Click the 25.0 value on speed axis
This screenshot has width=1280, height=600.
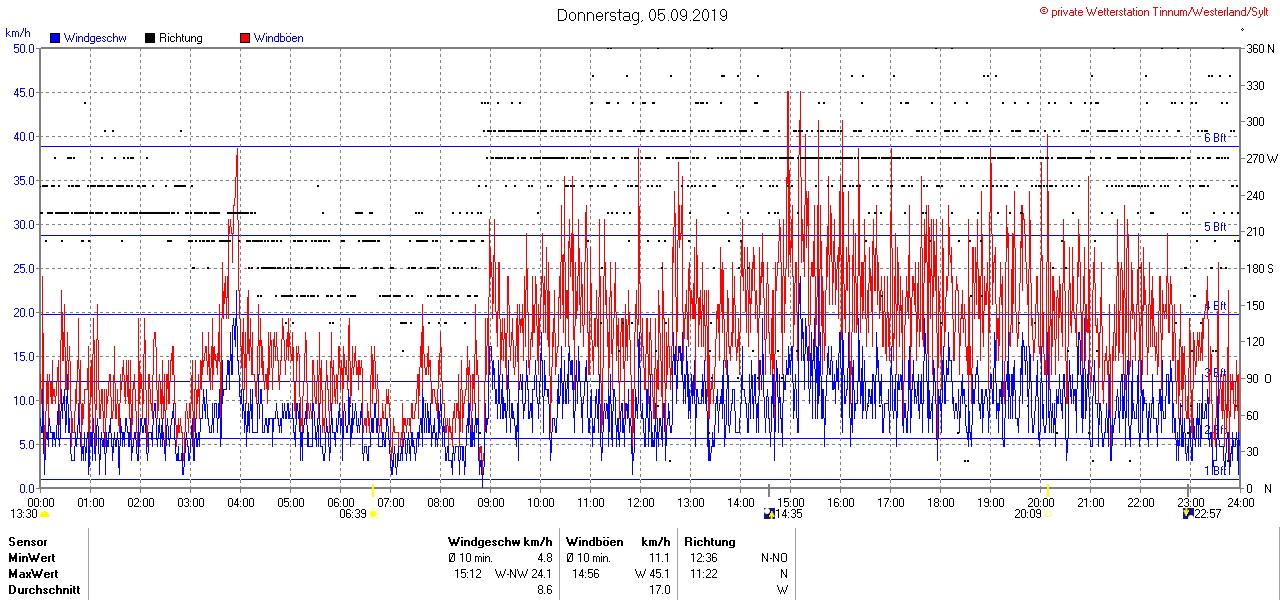24,268
